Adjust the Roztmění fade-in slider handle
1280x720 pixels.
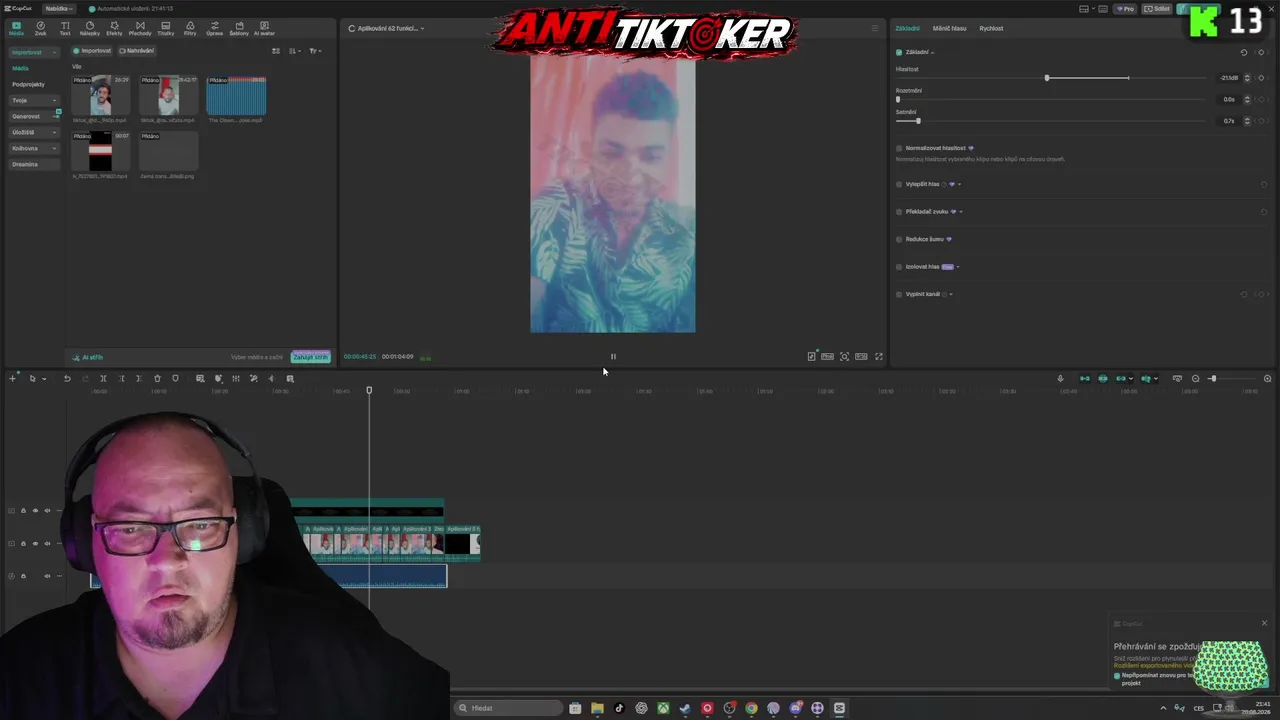[898, 99]
